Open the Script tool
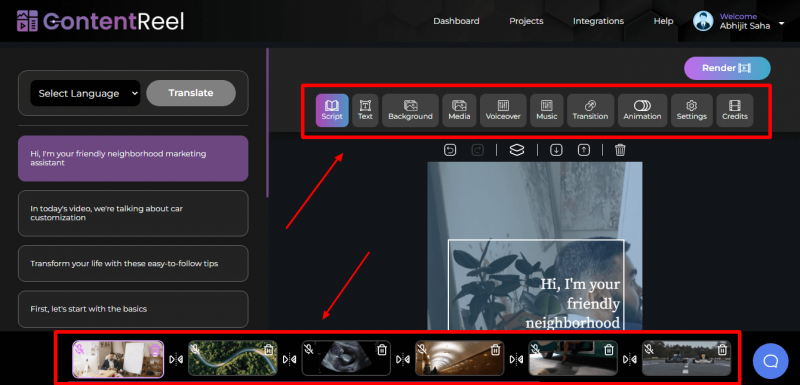Image resolution: width=800 pixels, height=385 pixels. tap(332, 110)
